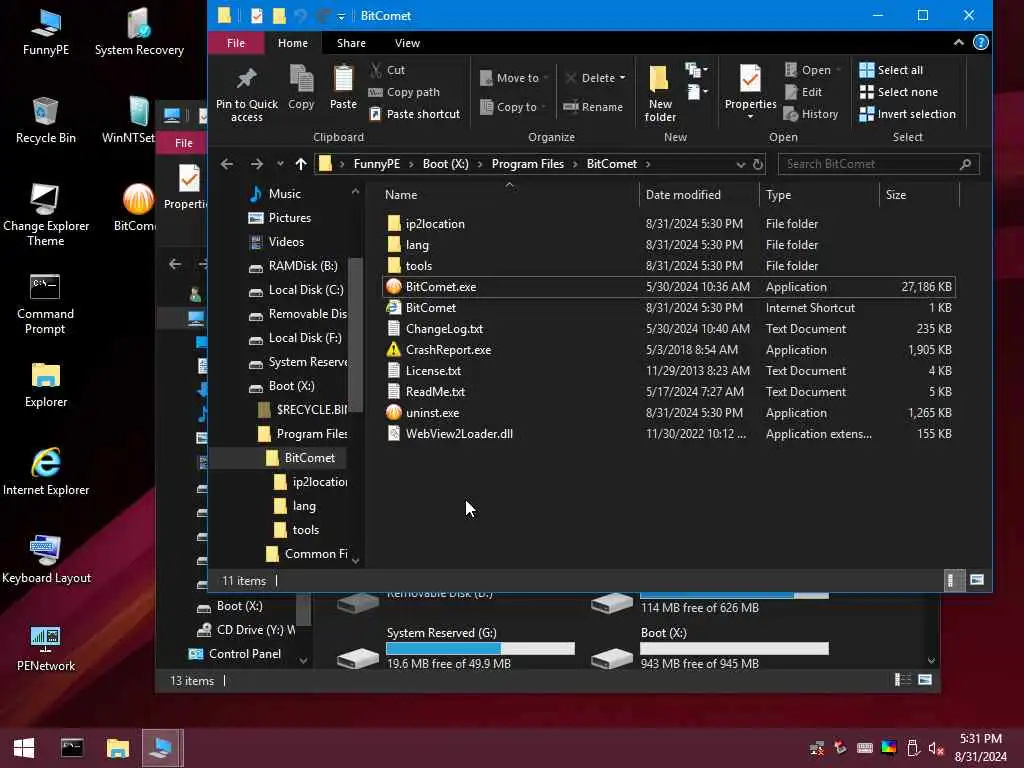Open the File menu tab
This screenshot has height=768, width=1024.
(236, 43)
